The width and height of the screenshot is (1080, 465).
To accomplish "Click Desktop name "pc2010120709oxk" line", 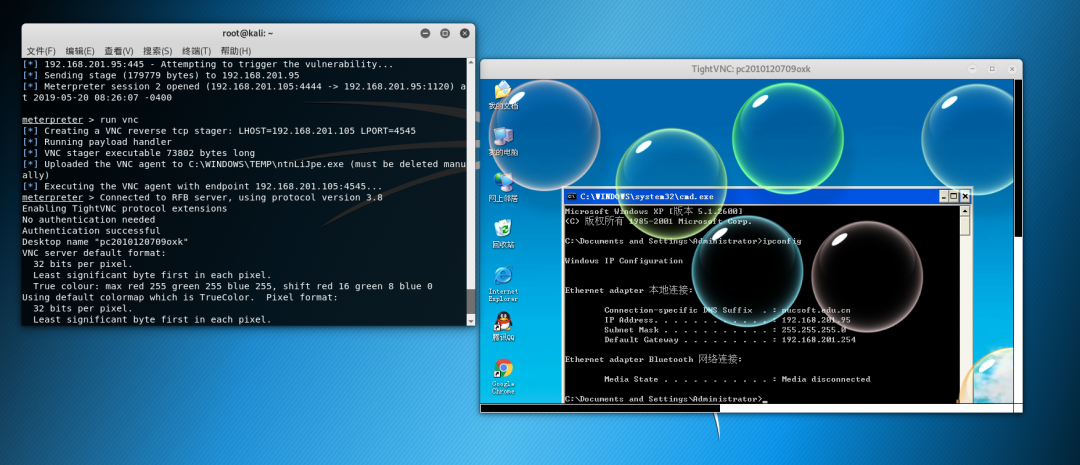I will pos(105,242).
